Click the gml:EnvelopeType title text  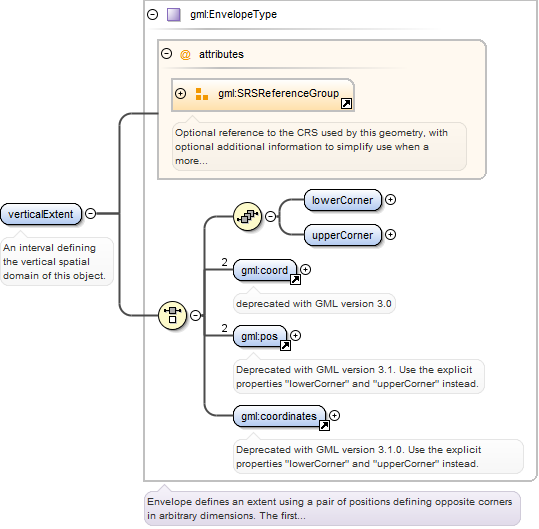coord(233,14)
